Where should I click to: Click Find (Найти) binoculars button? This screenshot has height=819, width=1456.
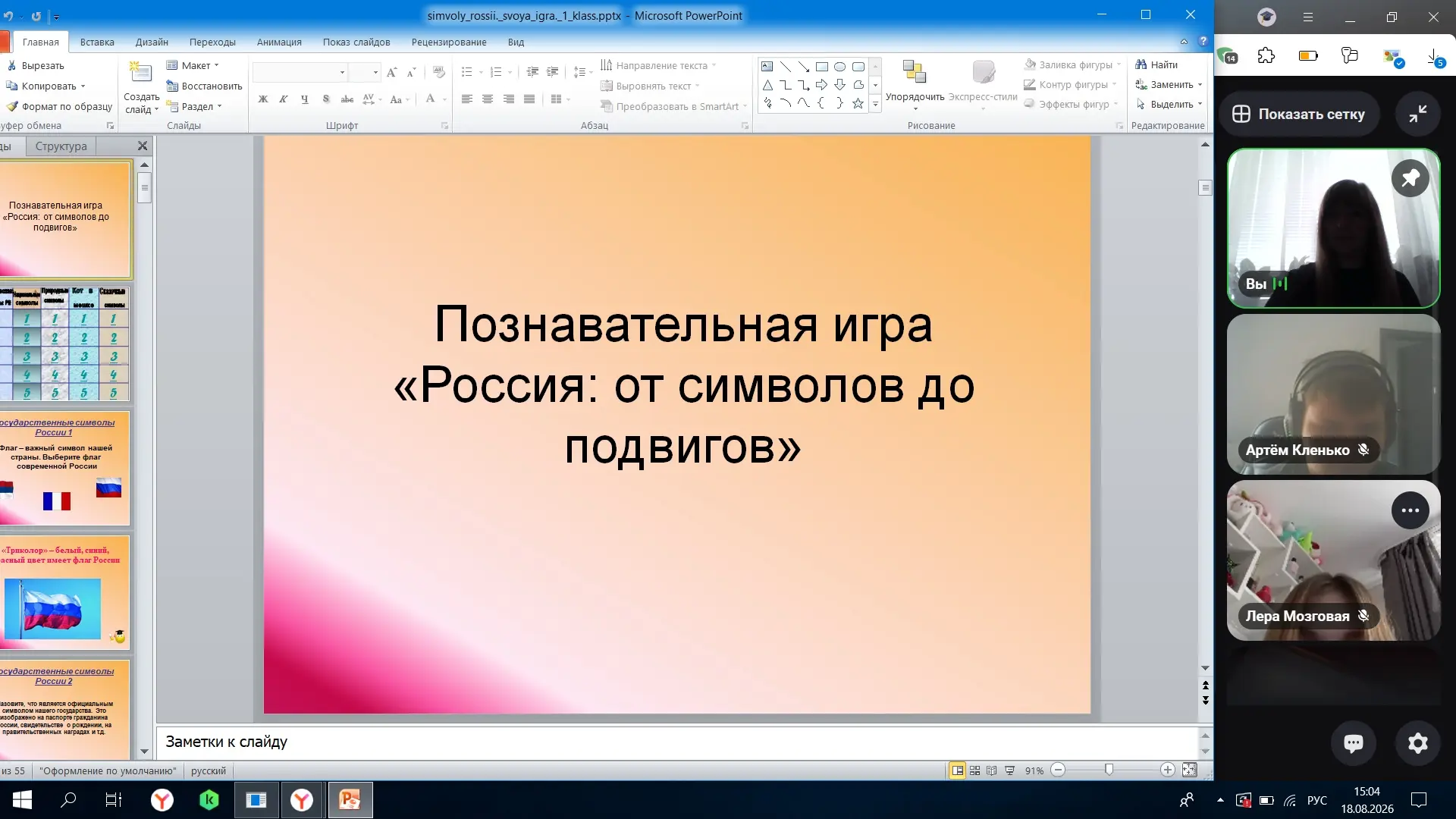click(x=1156, y=65)
